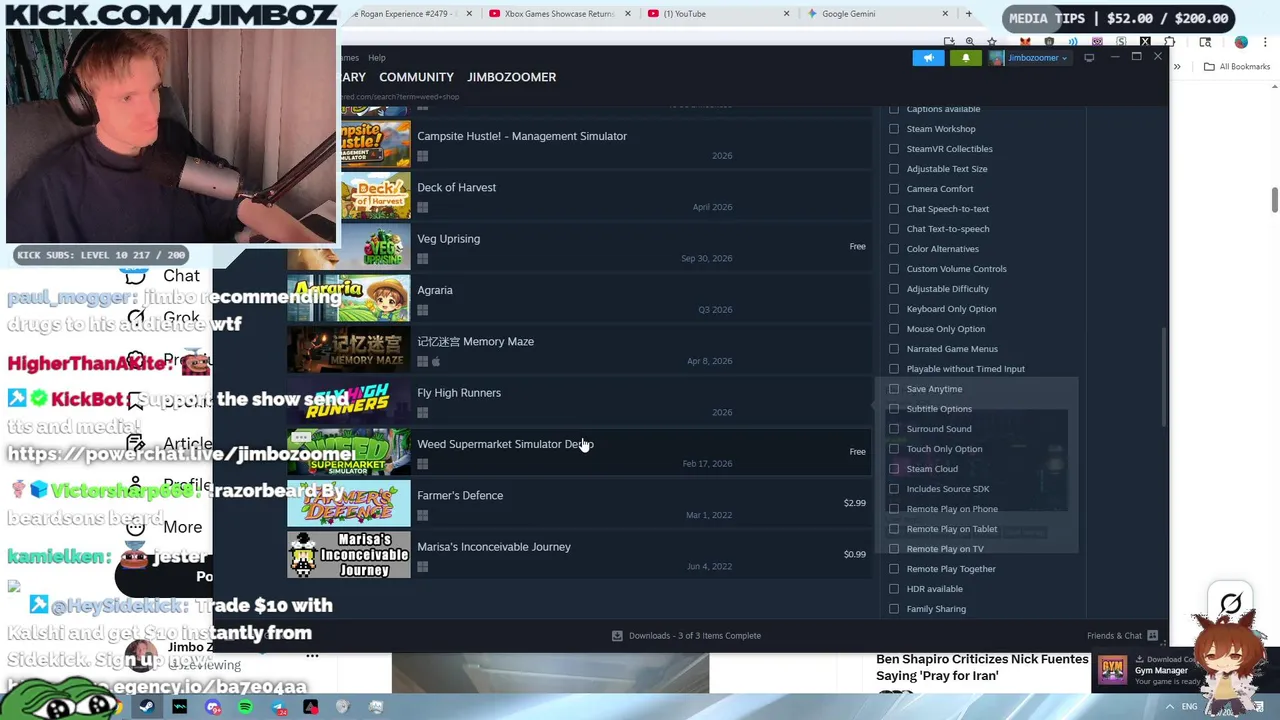Check Playable without Timed Input filter
This screenshot has height=720, width=1280.
pyautogui.click(x=894, y=369)
